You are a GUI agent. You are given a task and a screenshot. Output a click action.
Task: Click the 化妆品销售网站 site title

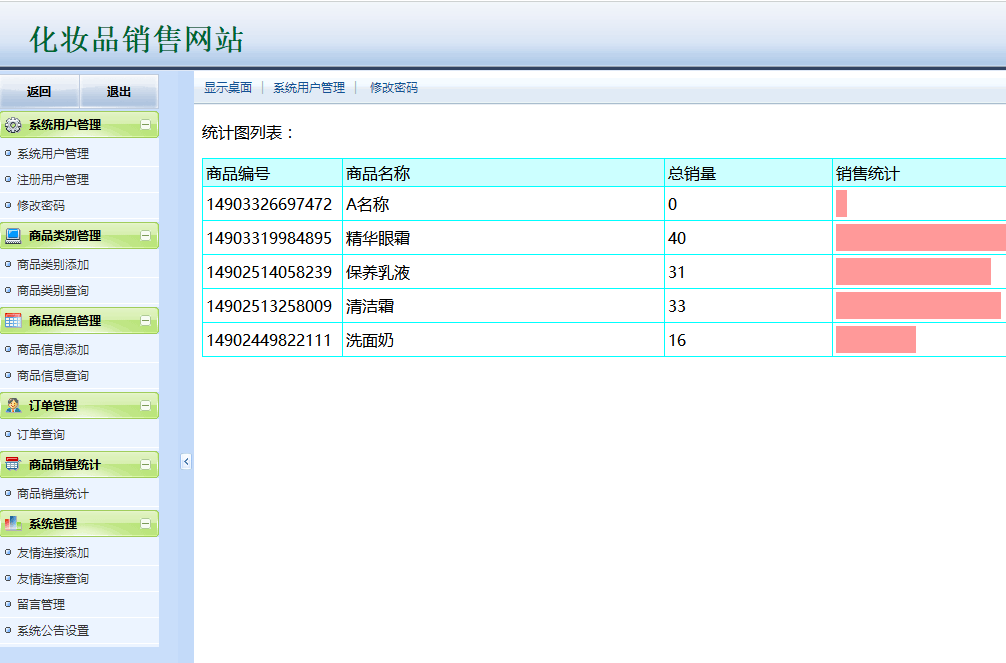click(137, 39)
